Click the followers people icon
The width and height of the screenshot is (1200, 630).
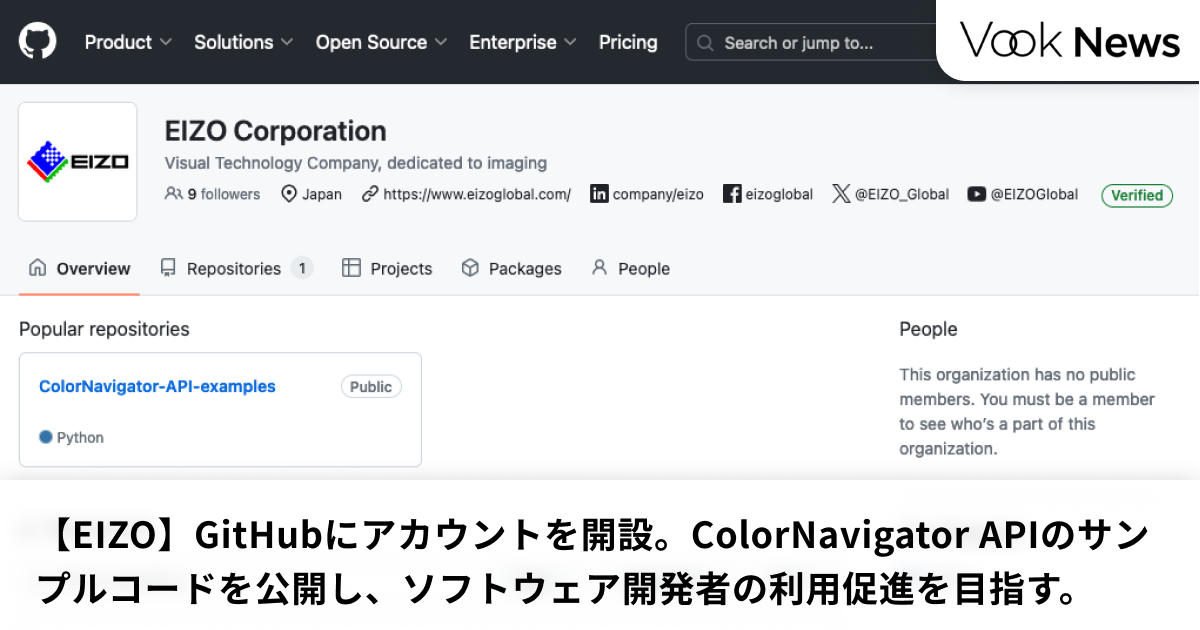(174, 194)
